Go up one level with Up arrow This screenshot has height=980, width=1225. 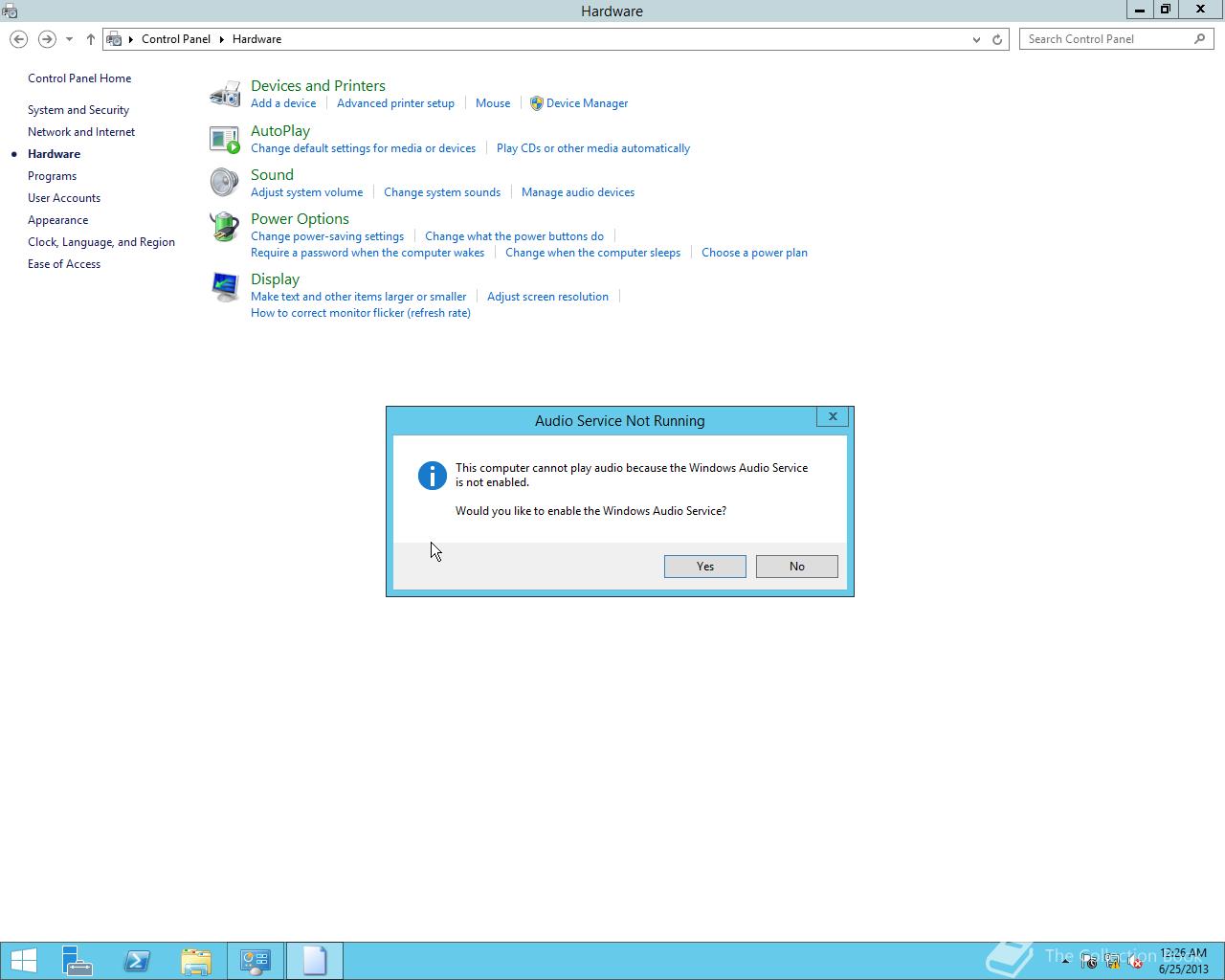point(90,39)
